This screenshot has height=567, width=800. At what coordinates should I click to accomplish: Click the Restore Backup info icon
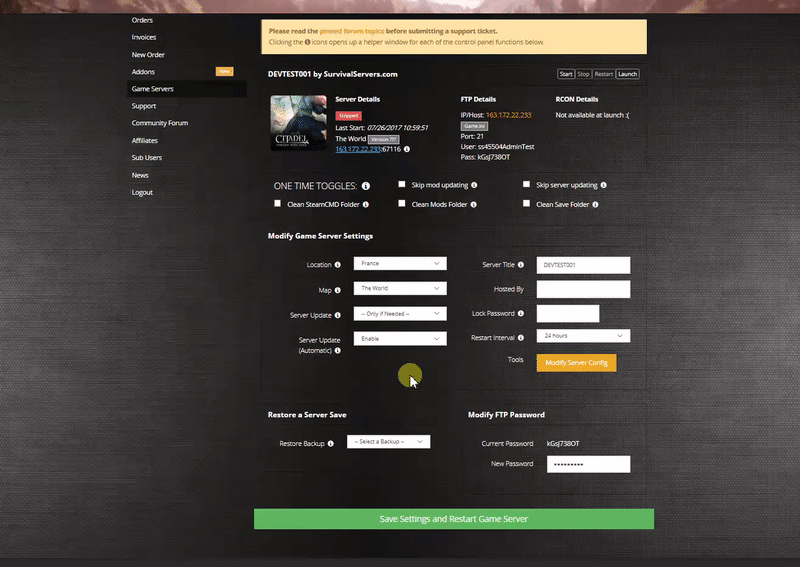click(331, 443)
